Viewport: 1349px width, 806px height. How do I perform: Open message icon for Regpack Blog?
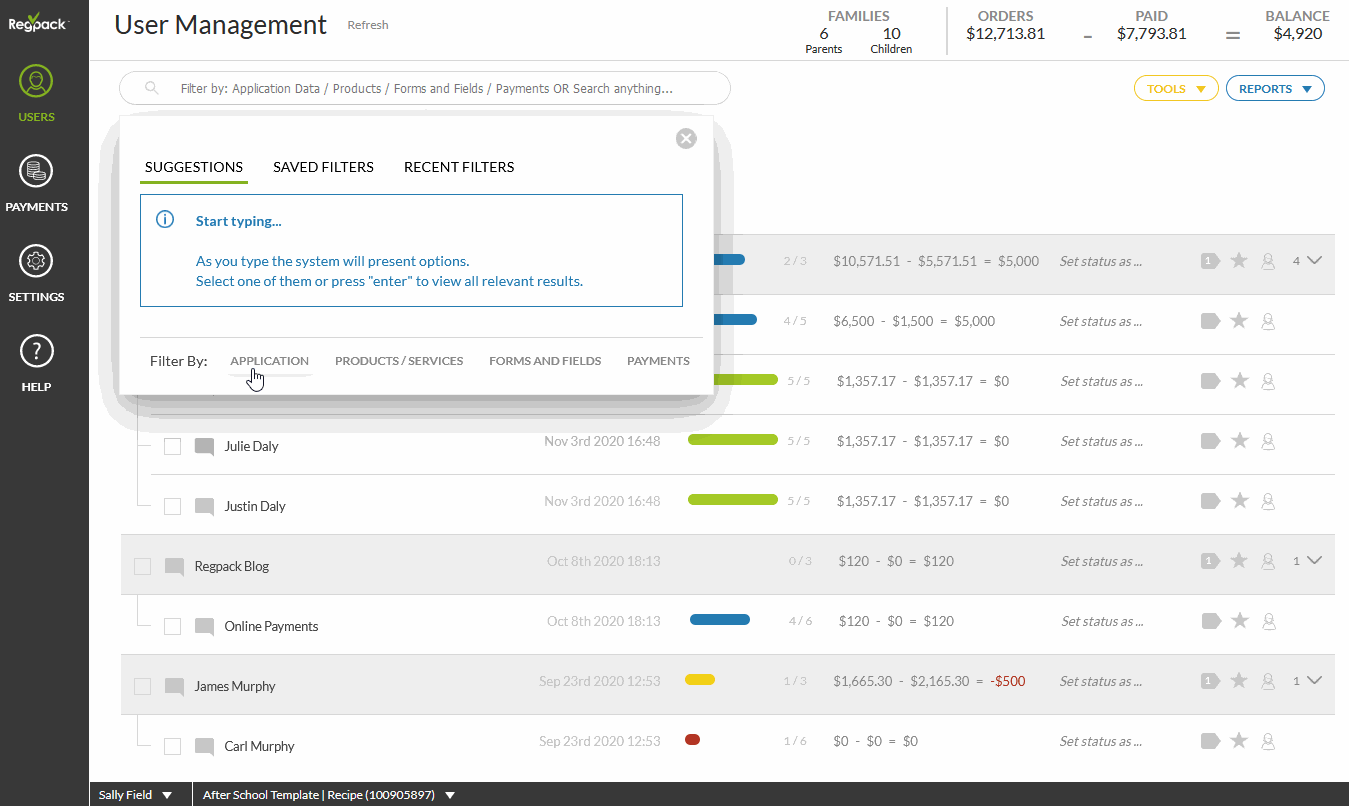pyautogui.click(x=174, y=567)
